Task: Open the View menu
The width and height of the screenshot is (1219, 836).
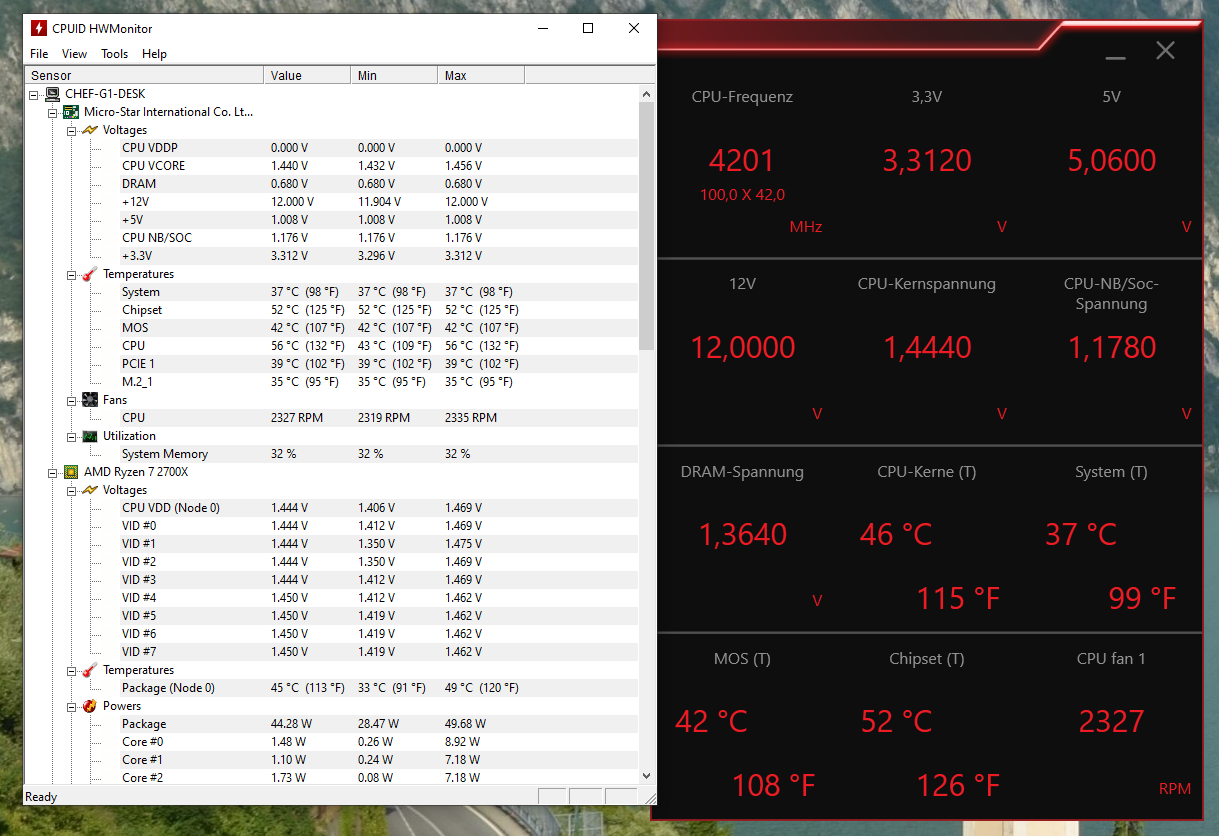Action: [74, 54]
